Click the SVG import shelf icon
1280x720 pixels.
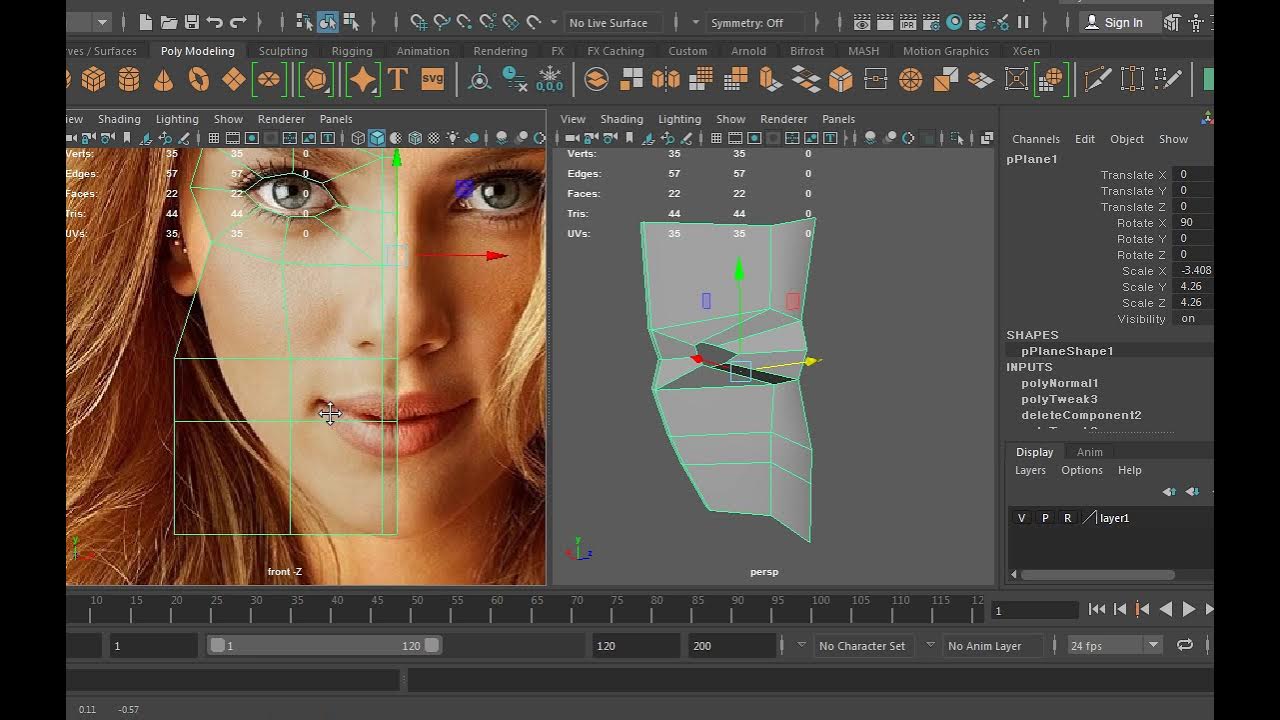[432, 79]
